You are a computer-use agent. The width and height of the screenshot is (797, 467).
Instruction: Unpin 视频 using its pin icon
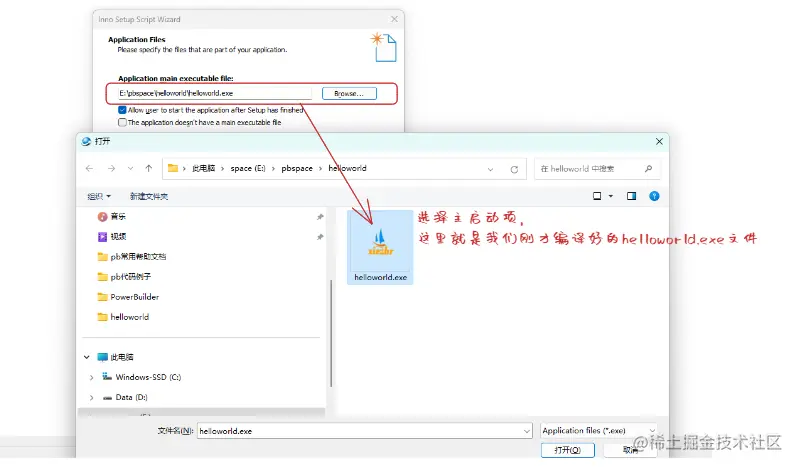click(x=320, y=237)
